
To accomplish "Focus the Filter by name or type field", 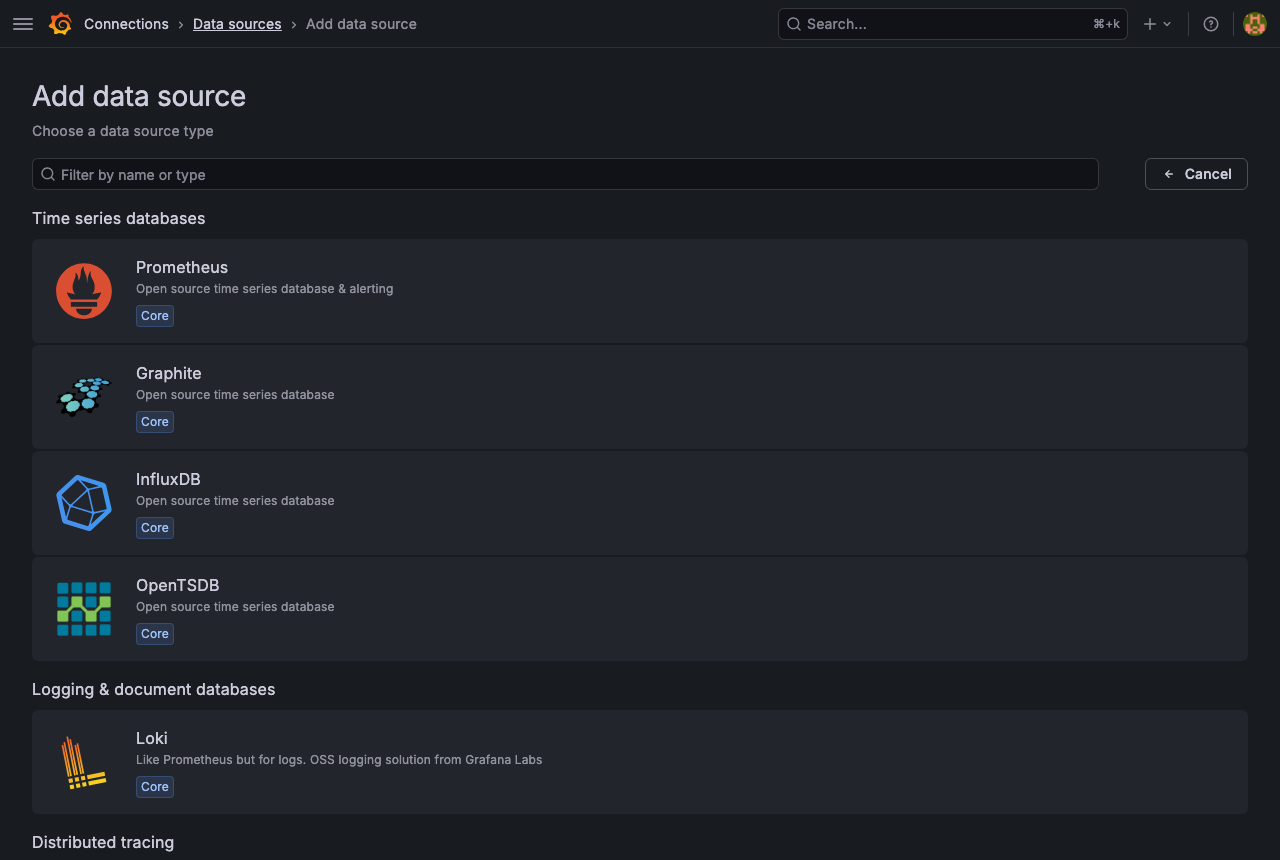I will 565,174.
